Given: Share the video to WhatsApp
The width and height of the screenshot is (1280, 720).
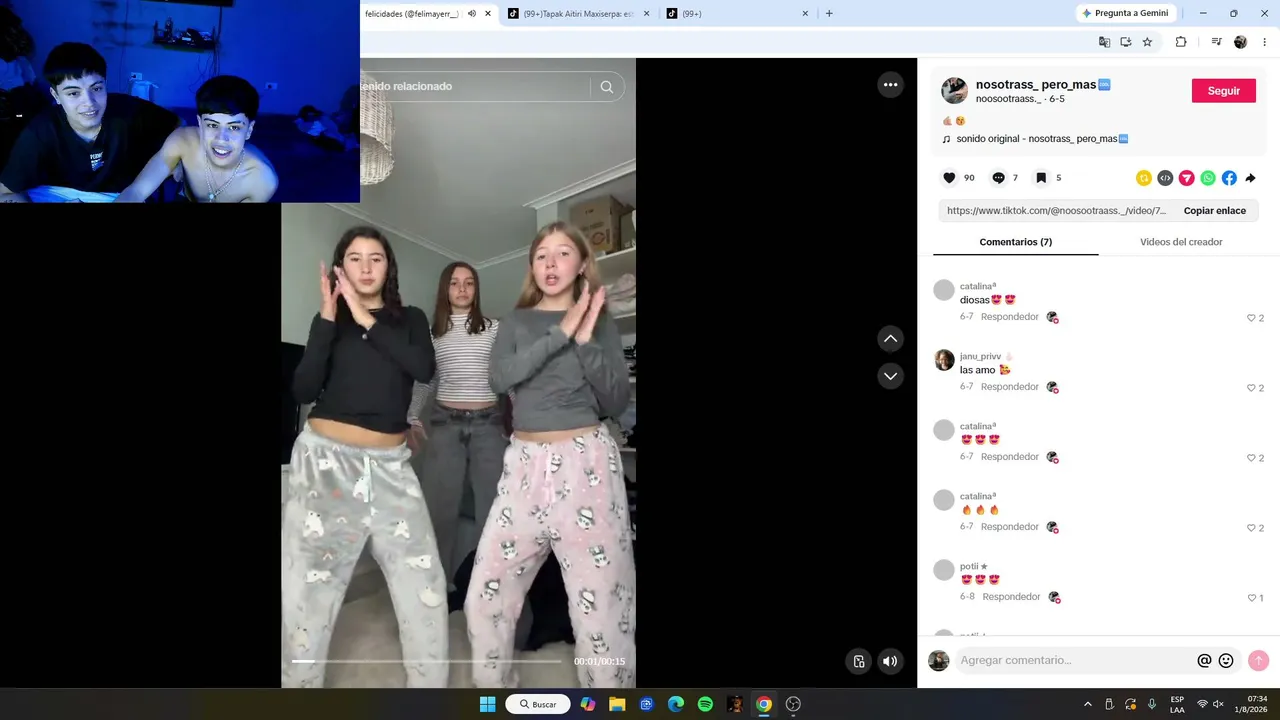Looking at the screenshot, I should [1208, 178].
